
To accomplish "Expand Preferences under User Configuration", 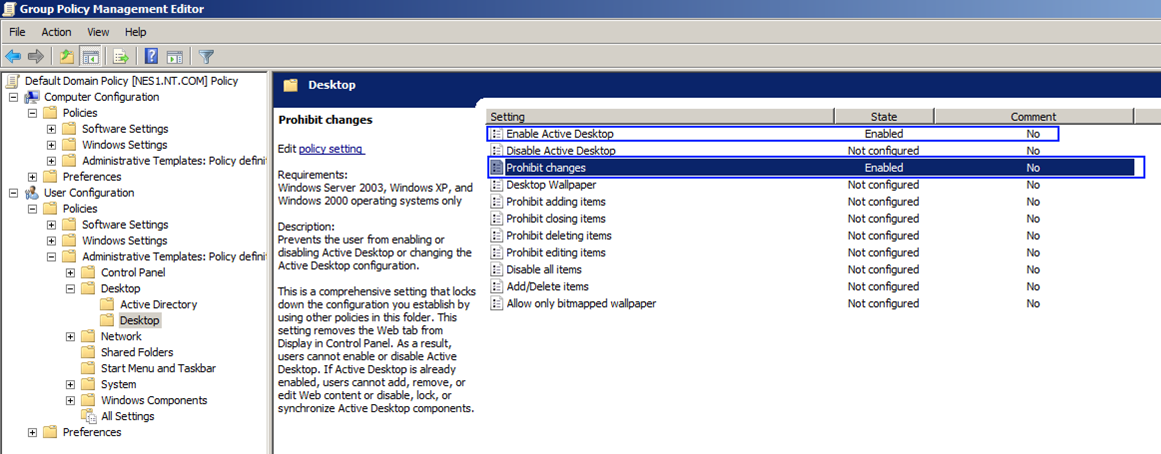I will [x=33, y=433].
